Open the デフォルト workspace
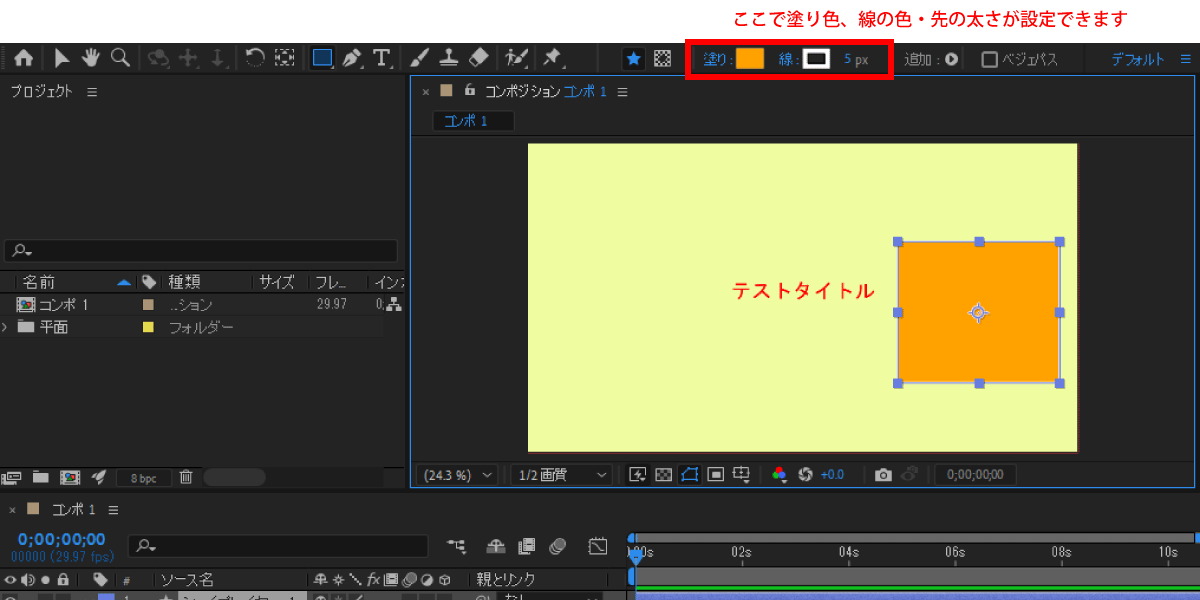Screen dimensions: 1200x600 coord(1138,59)
